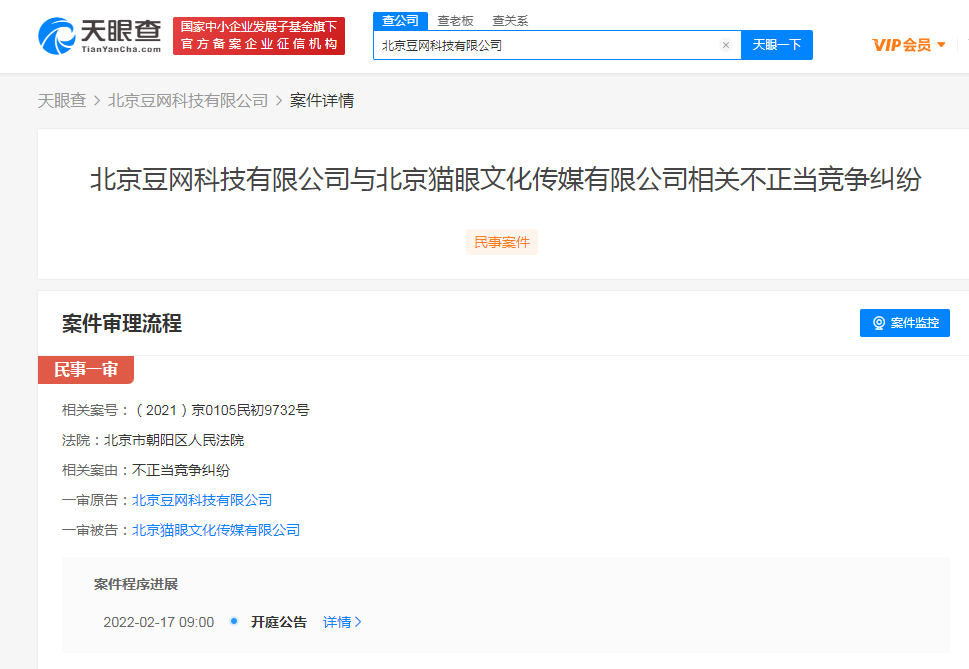The image size is (969, 669).
Task: Open plaintiff link 北京豆网科技有限公司
Action: coord(202,500)
